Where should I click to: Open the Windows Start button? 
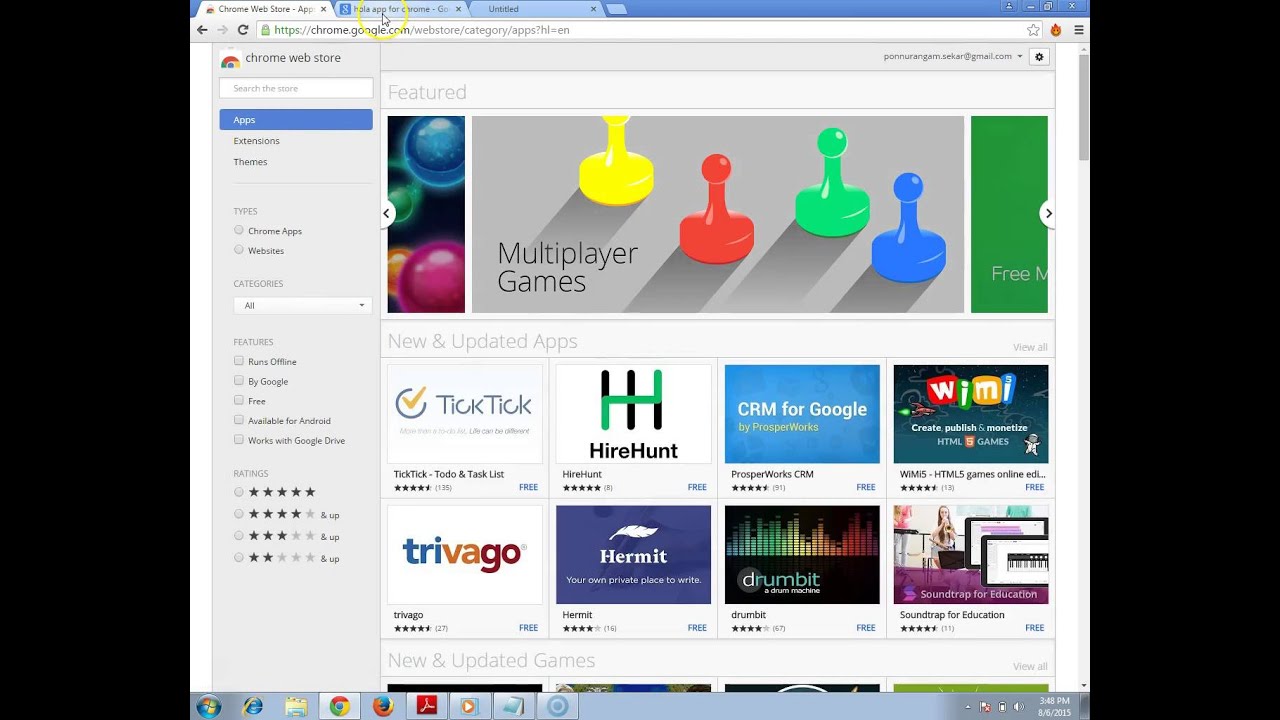click(x=209, y=707)
